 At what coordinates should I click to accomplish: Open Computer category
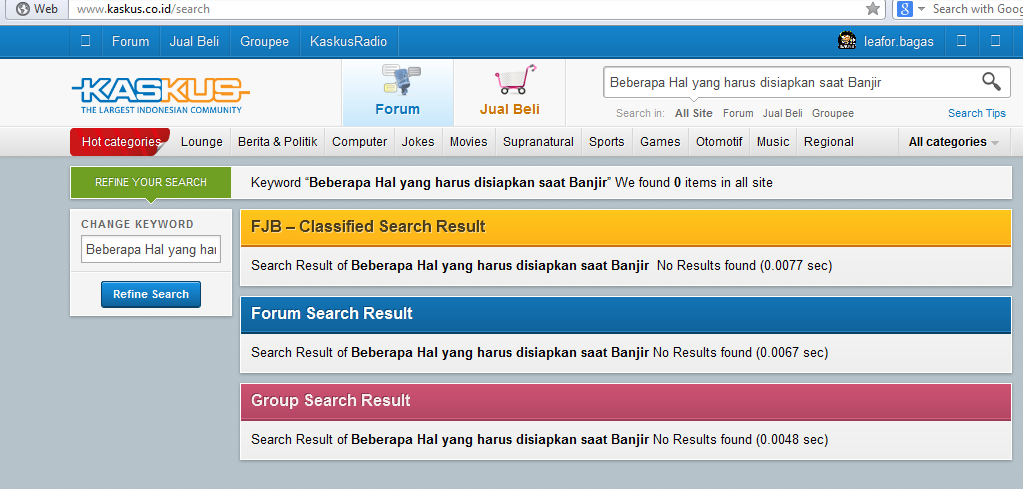click(x=359, y=141)
